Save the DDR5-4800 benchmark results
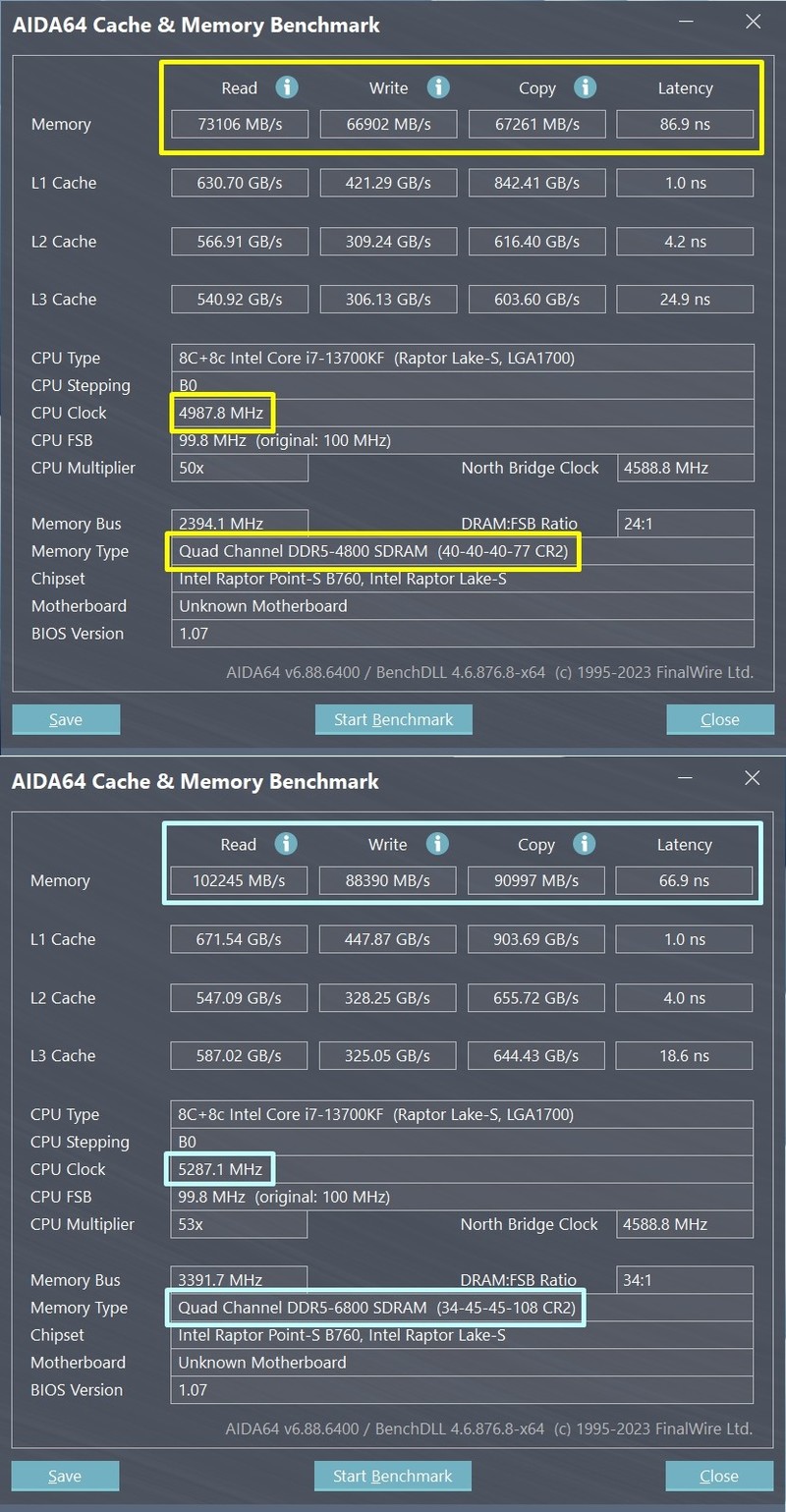This screenshot has height=1512, width=786. (x=66, y=719)
